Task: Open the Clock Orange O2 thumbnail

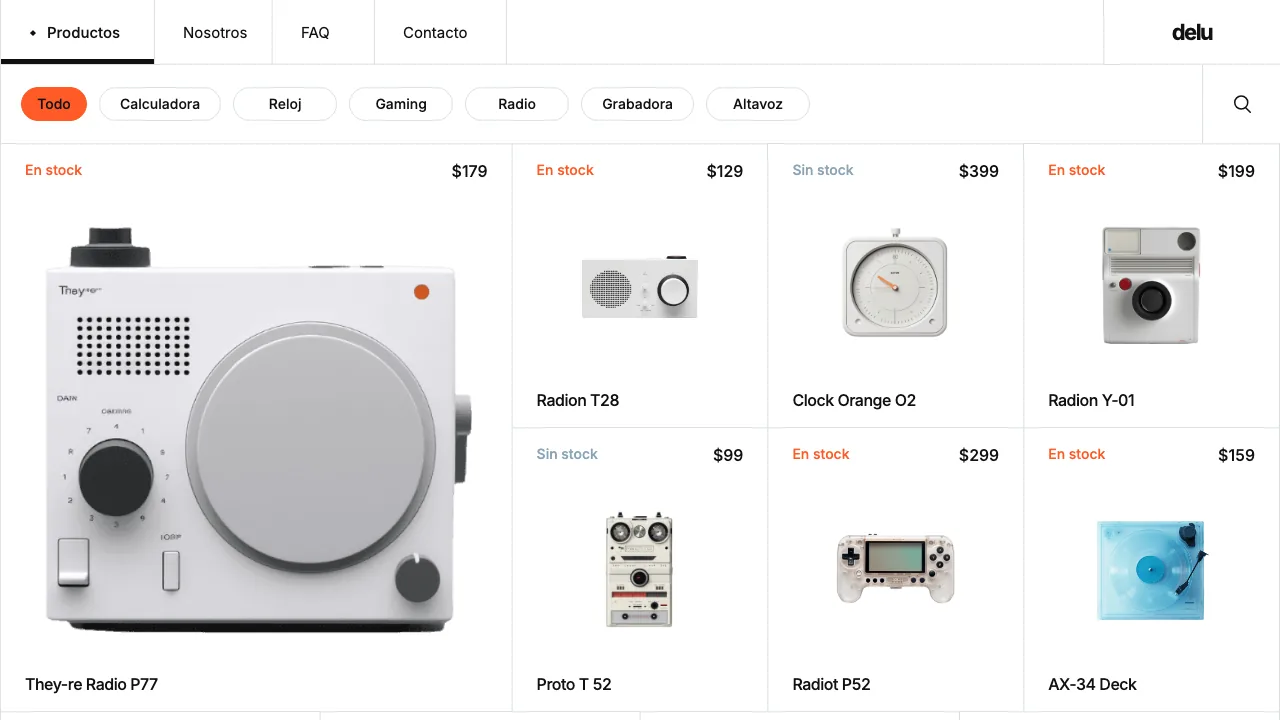Action: pyautogui.click(x=895, y=286)
